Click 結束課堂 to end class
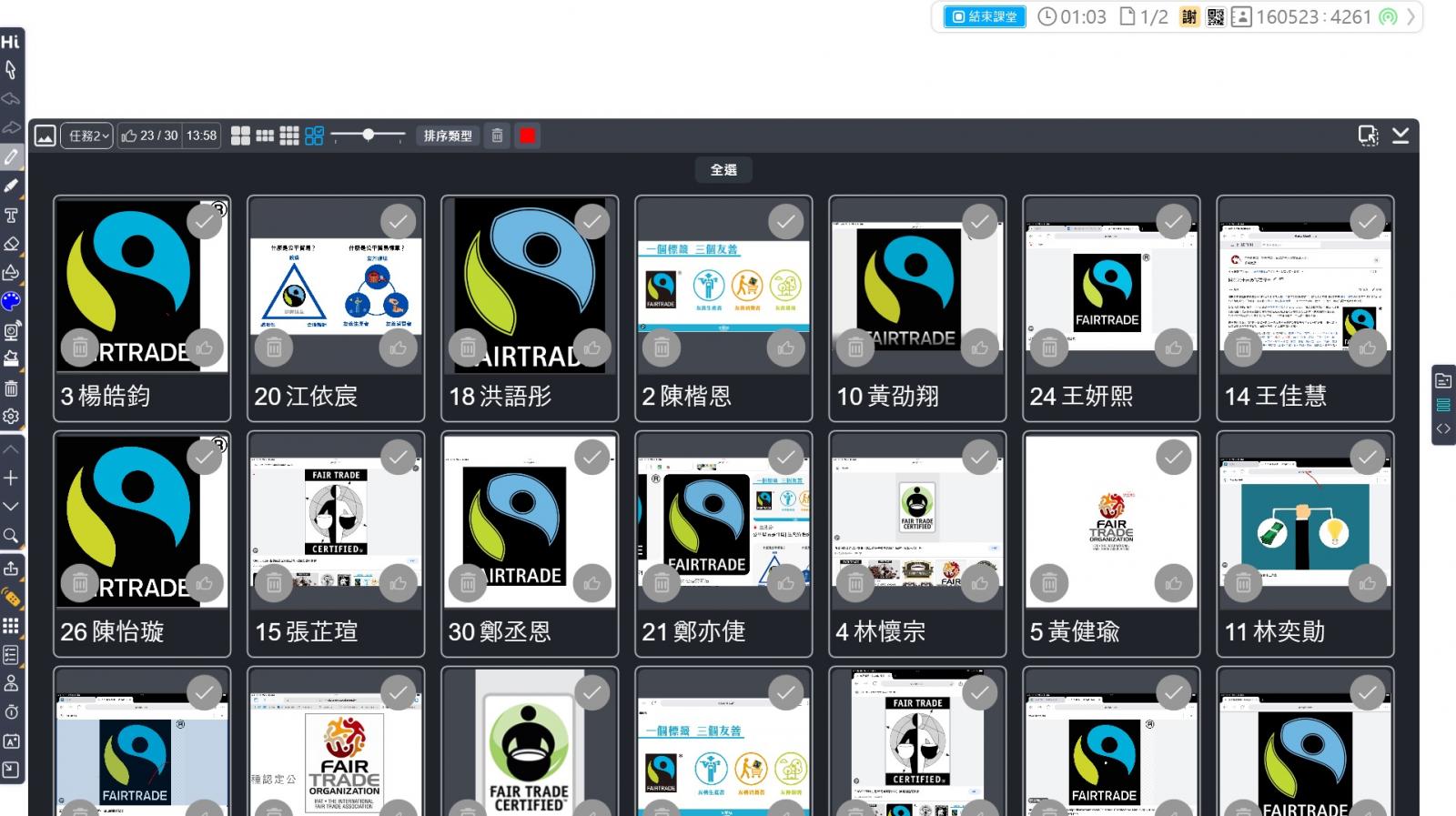This screenshot has width=1456, height=816. point(985,16)
